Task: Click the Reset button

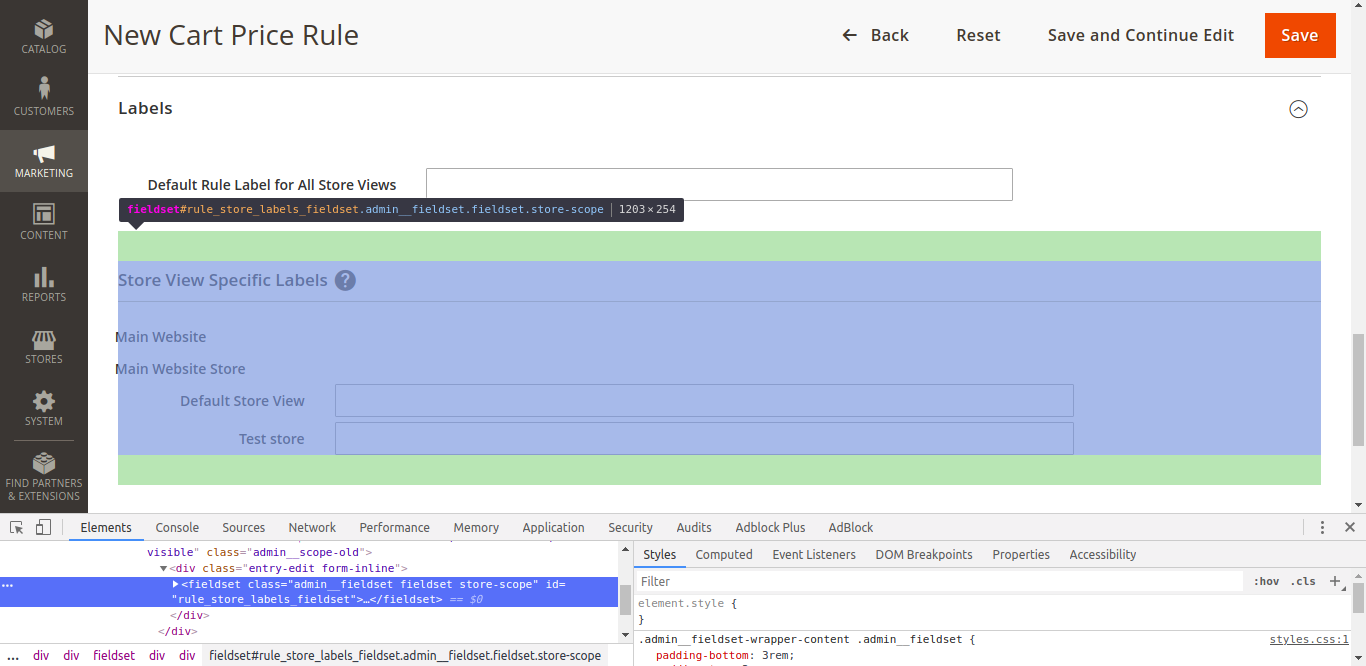Action: click(x=978, y=35)
